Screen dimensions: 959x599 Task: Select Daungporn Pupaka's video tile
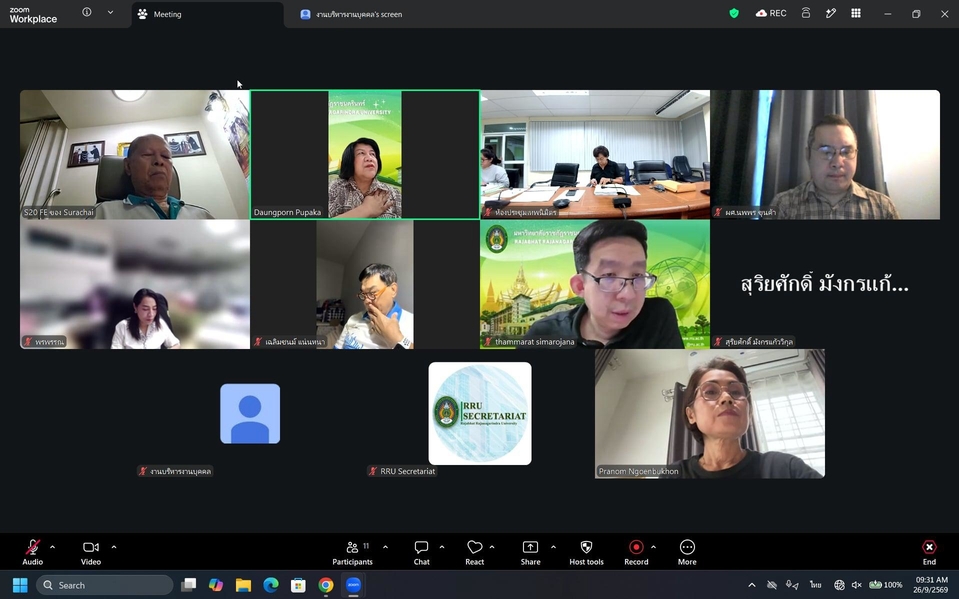(365, 155)
